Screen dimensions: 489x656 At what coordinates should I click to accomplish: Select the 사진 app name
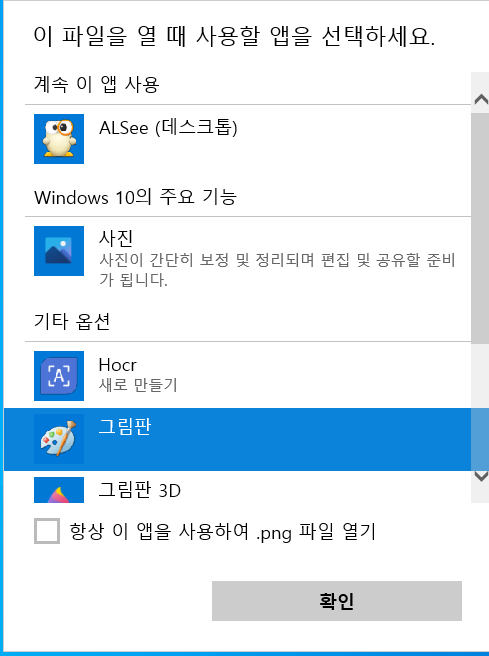coord(116,238)
